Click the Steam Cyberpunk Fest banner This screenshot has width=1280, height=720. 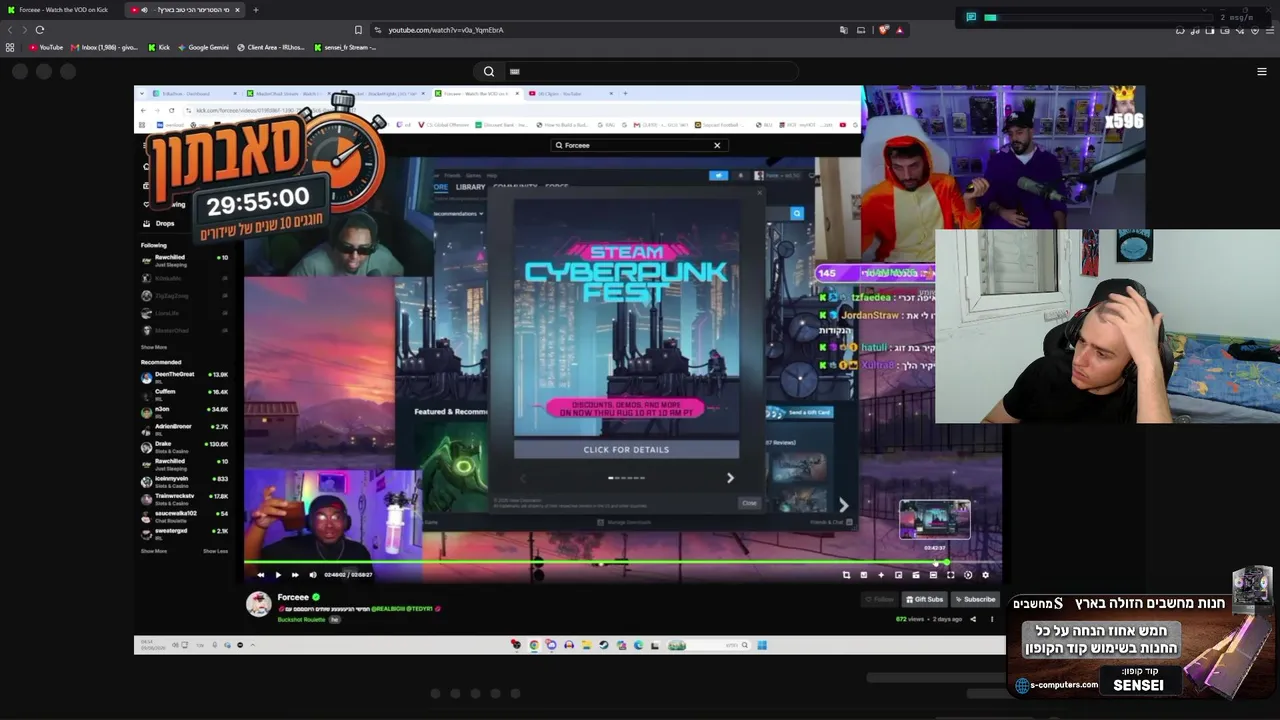626,318
